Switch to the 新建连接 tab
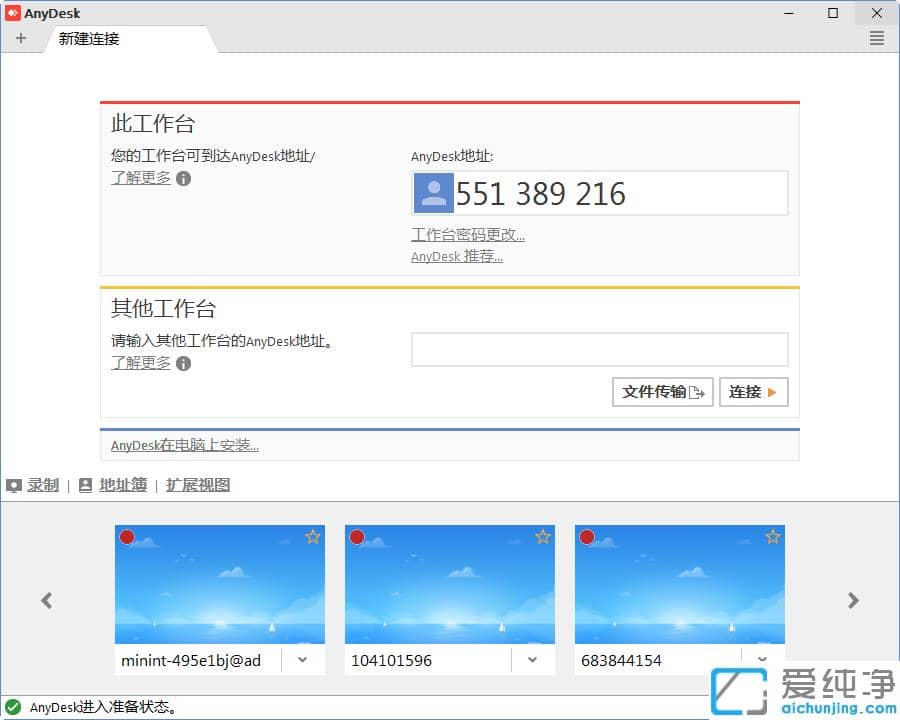Image resolution: width=900 pixels, height=720 pixels. 87,38
